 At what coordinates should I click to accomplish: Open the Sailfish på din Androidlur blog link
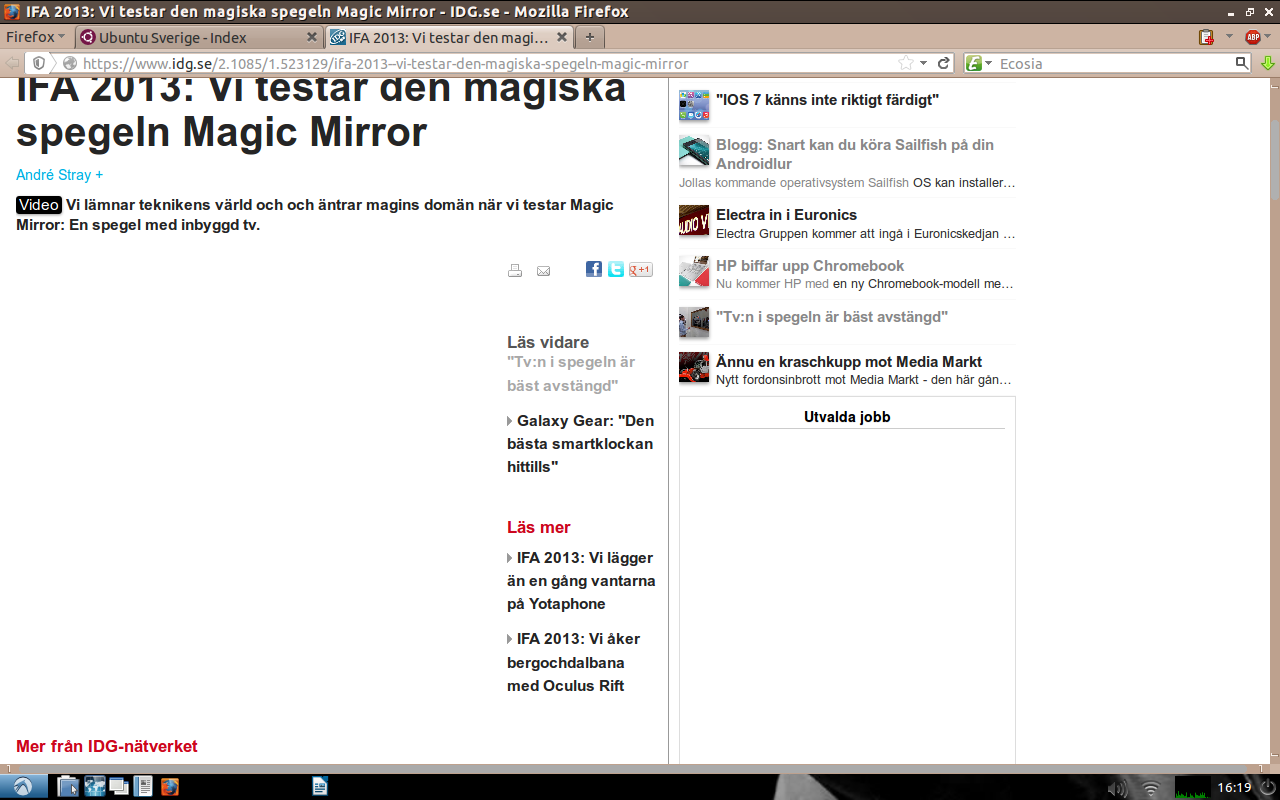(855, 154)
